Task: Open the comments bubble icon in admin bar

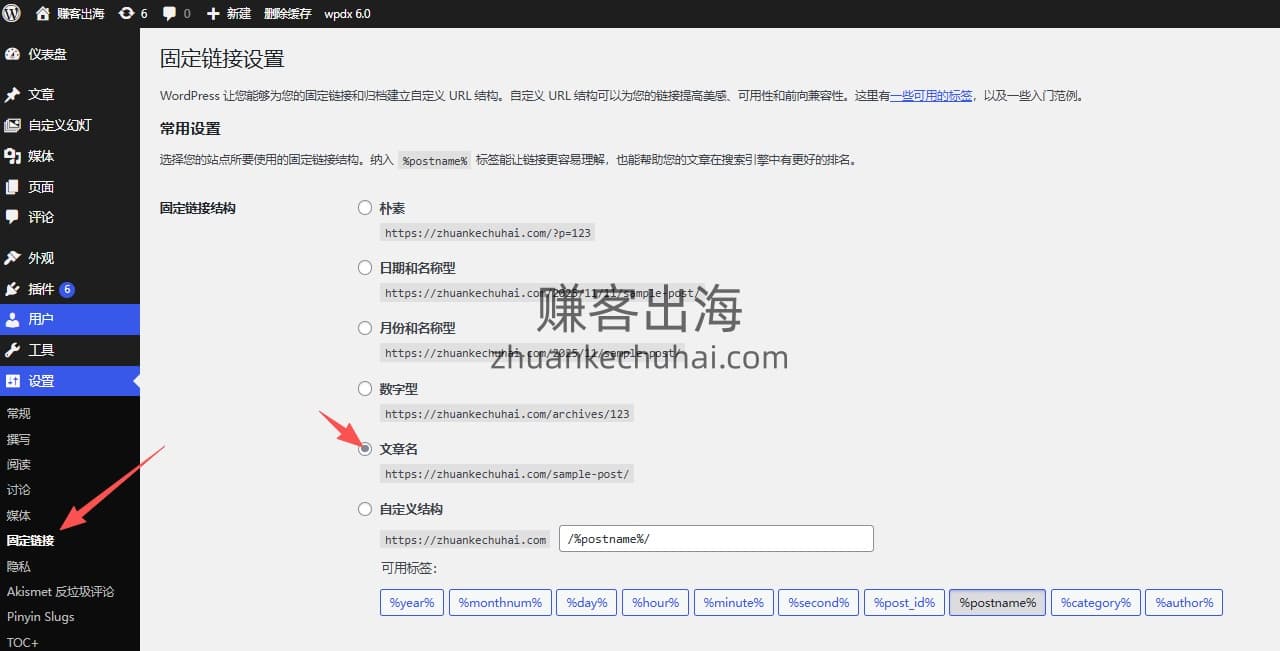Action: tap(170, 13)
